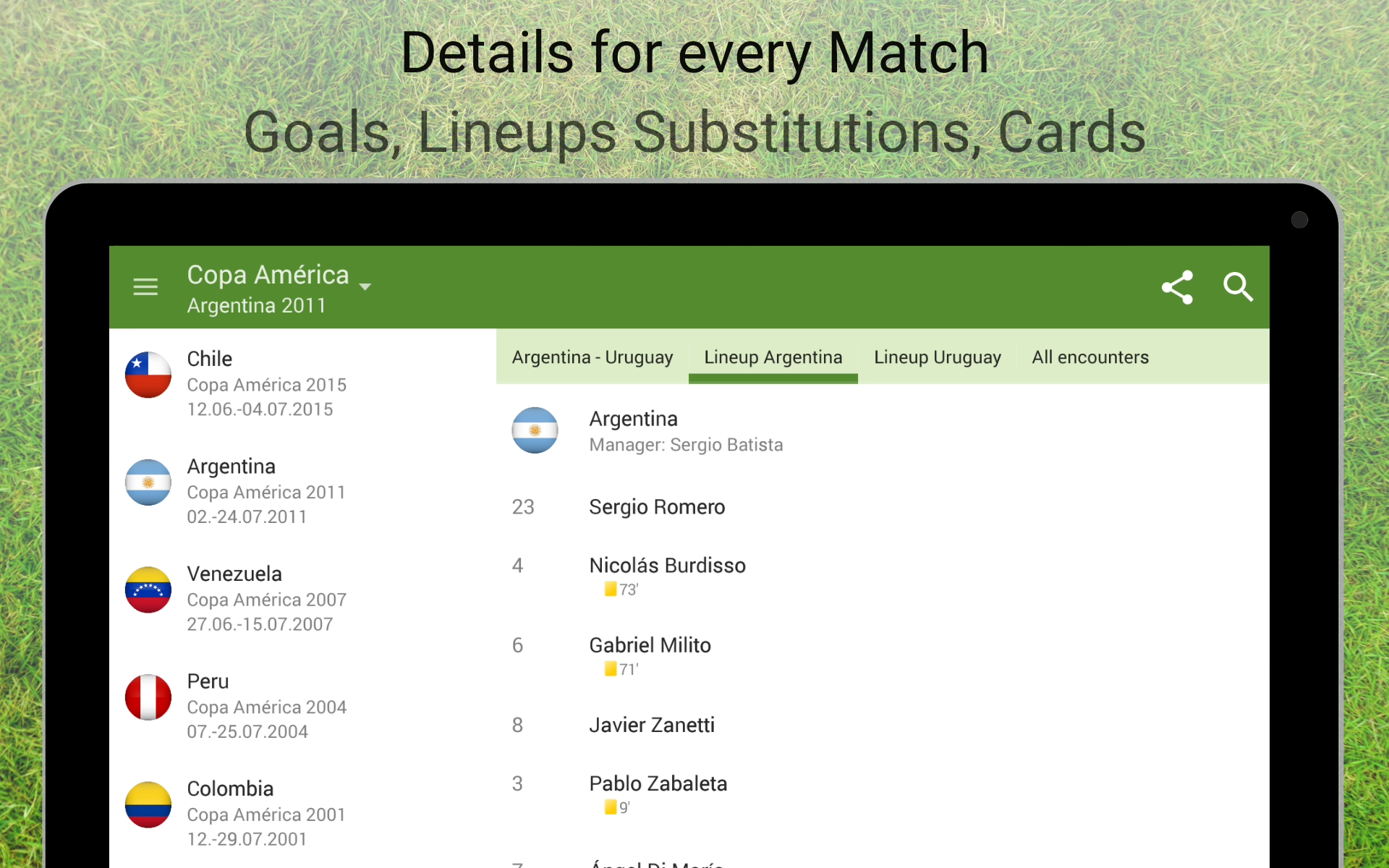
Task: Switch to the Lineup Uruguay tab
Action: click(937, 357)
